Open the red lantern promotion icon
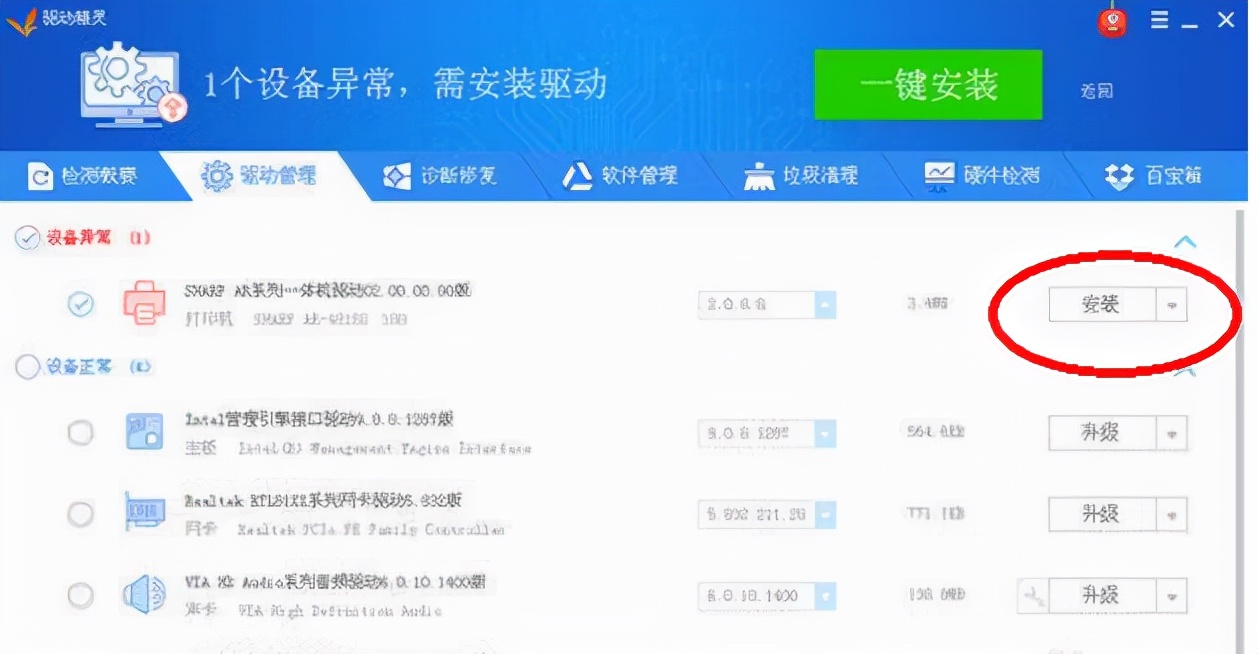 [x=1115, y=19]
